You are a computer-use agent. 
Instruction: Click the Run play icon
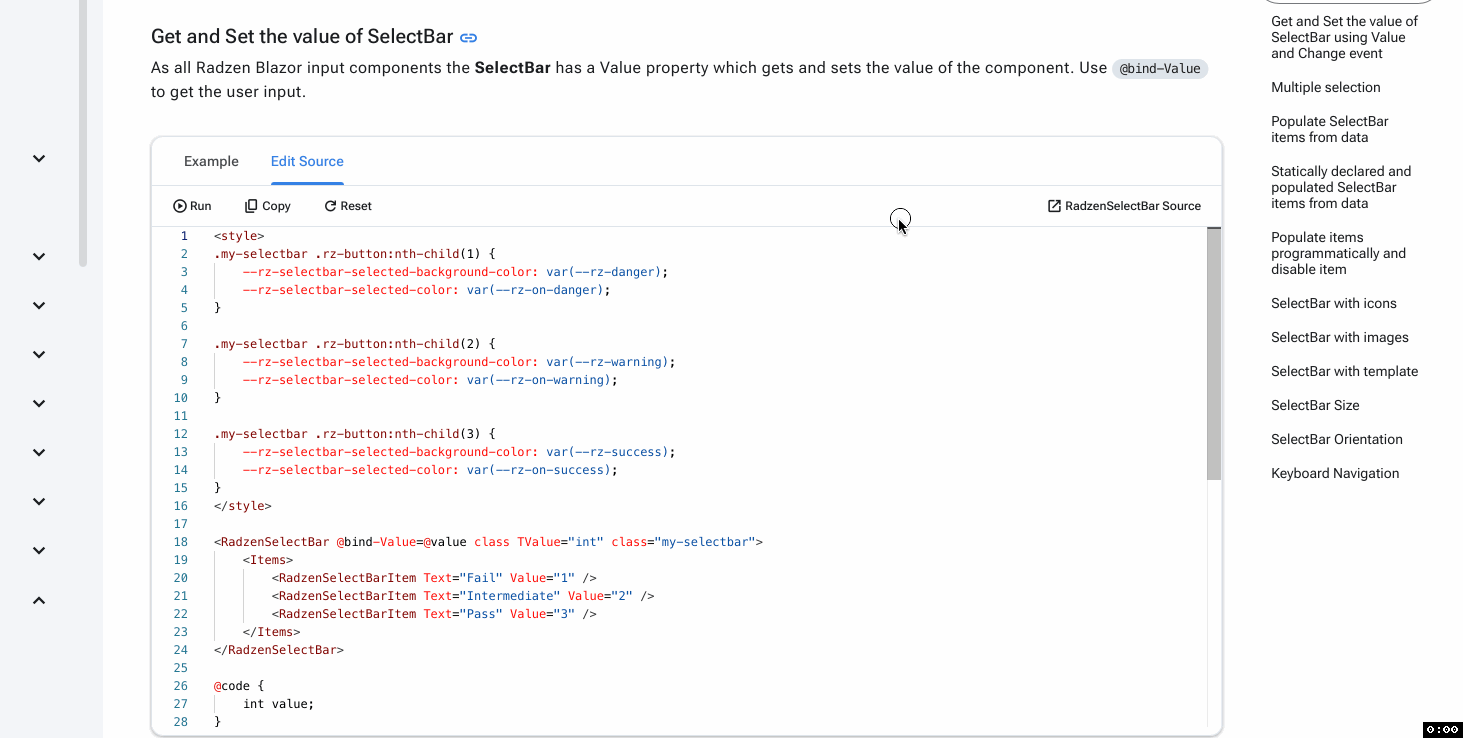pyautogui.click(x=180, y=206)
